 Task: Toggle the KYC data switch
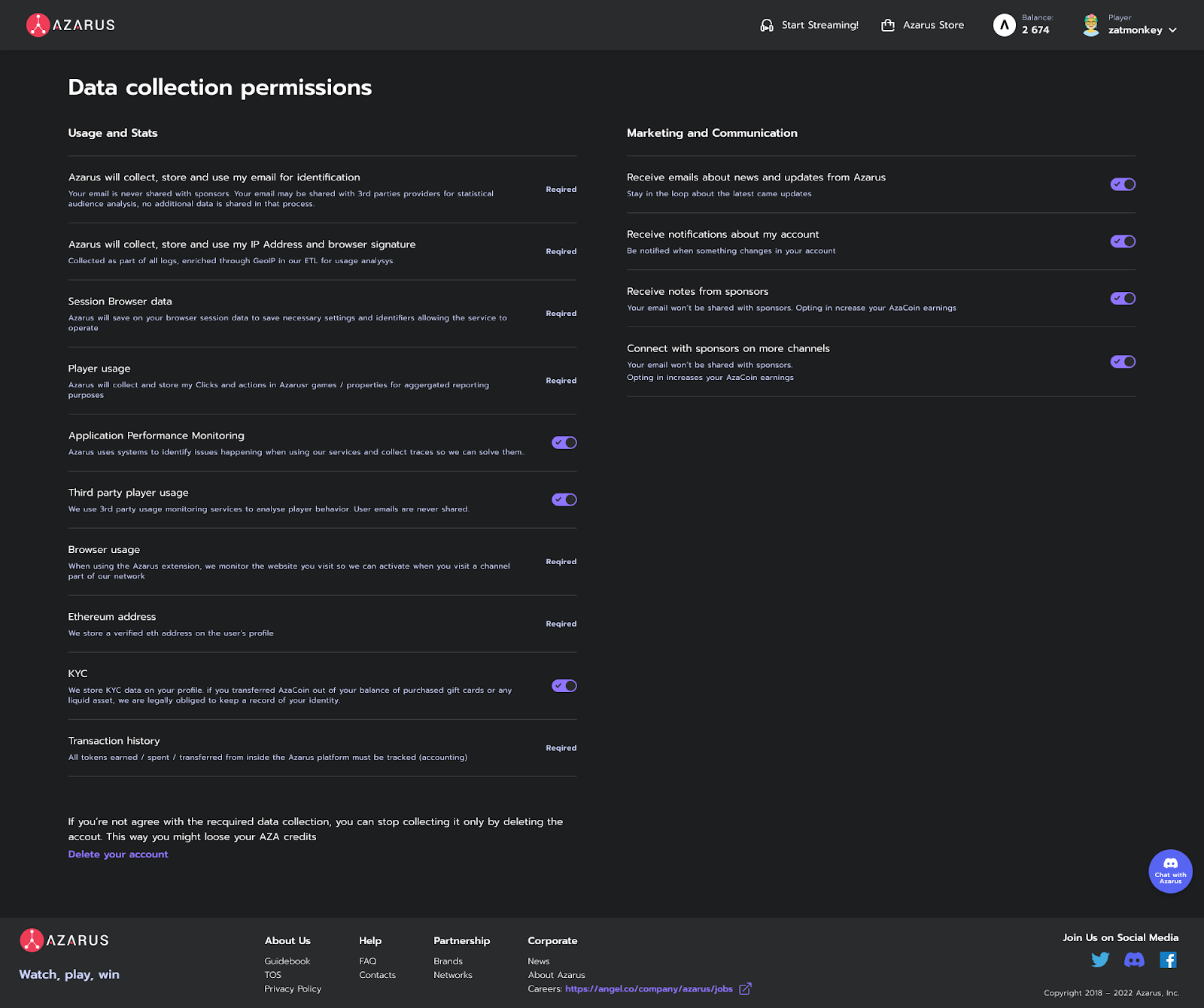[x=564, y=686]
